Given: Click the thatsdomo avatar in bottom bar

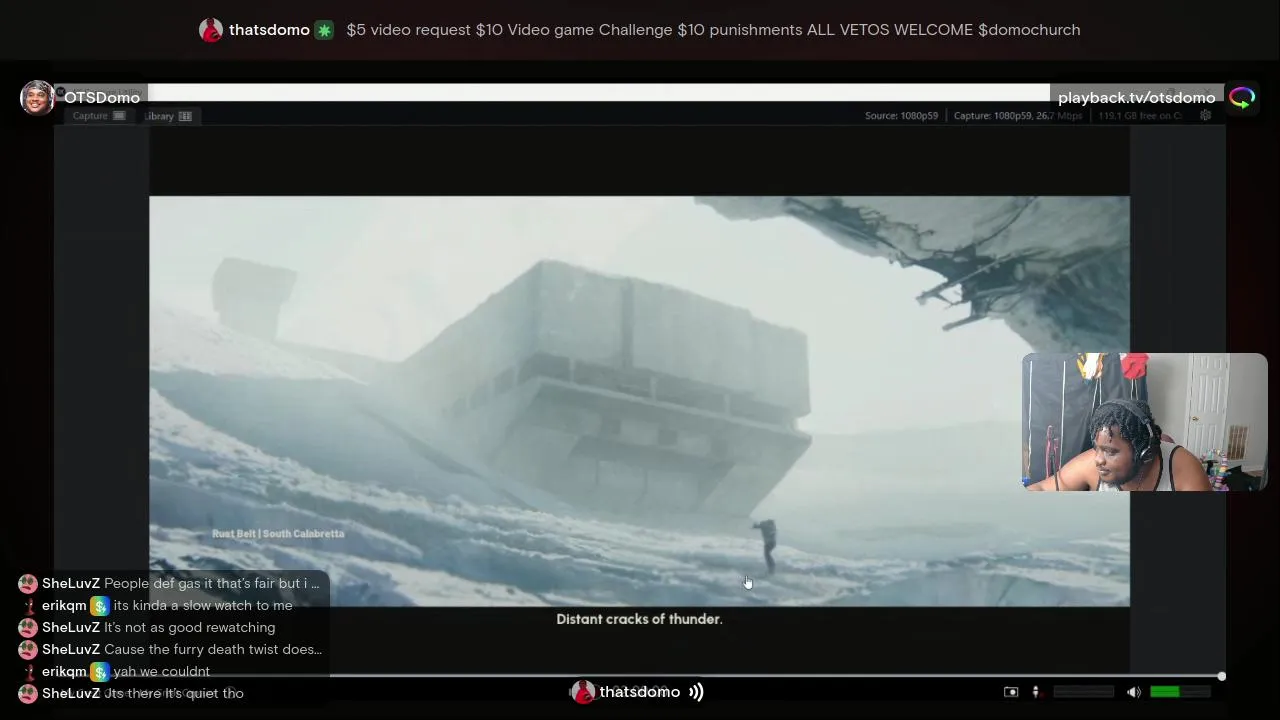Looking at the screenshot, I should pyautogui.click(x=583, y=692).
